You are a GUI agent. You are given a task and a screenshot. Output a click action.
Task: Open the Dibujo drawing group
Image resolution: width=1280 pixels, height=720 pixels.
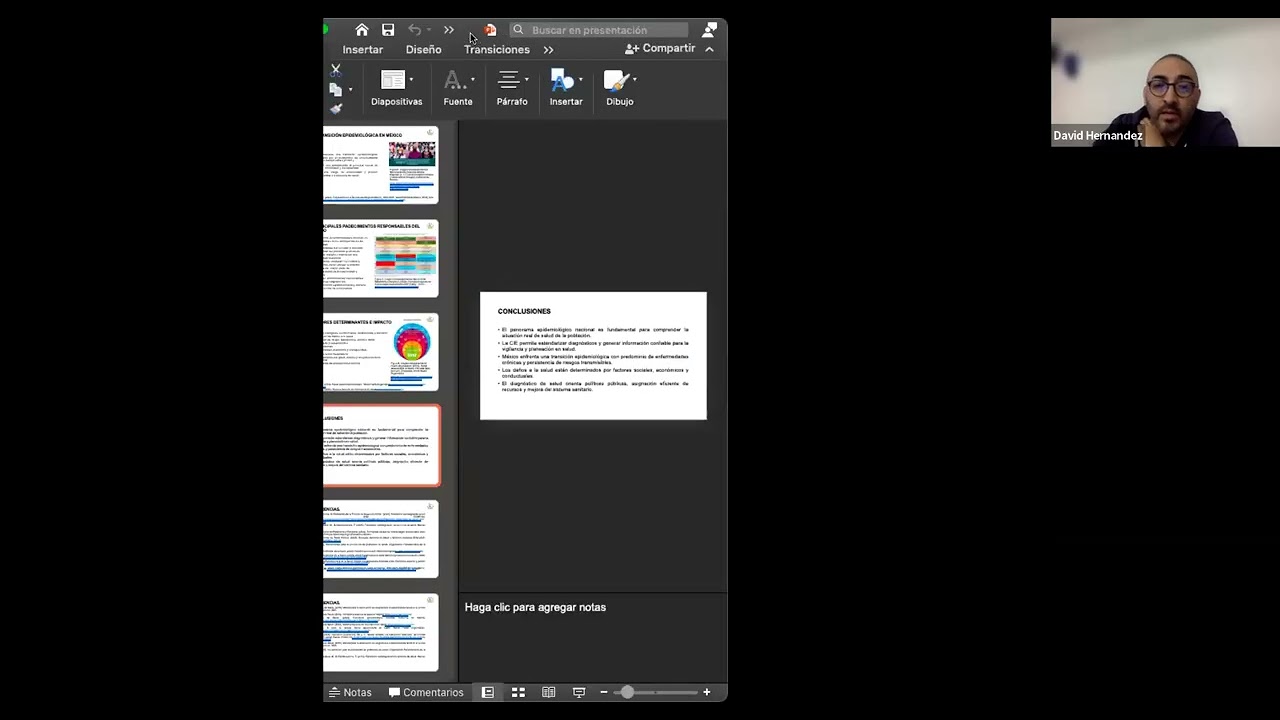[619, 88]
